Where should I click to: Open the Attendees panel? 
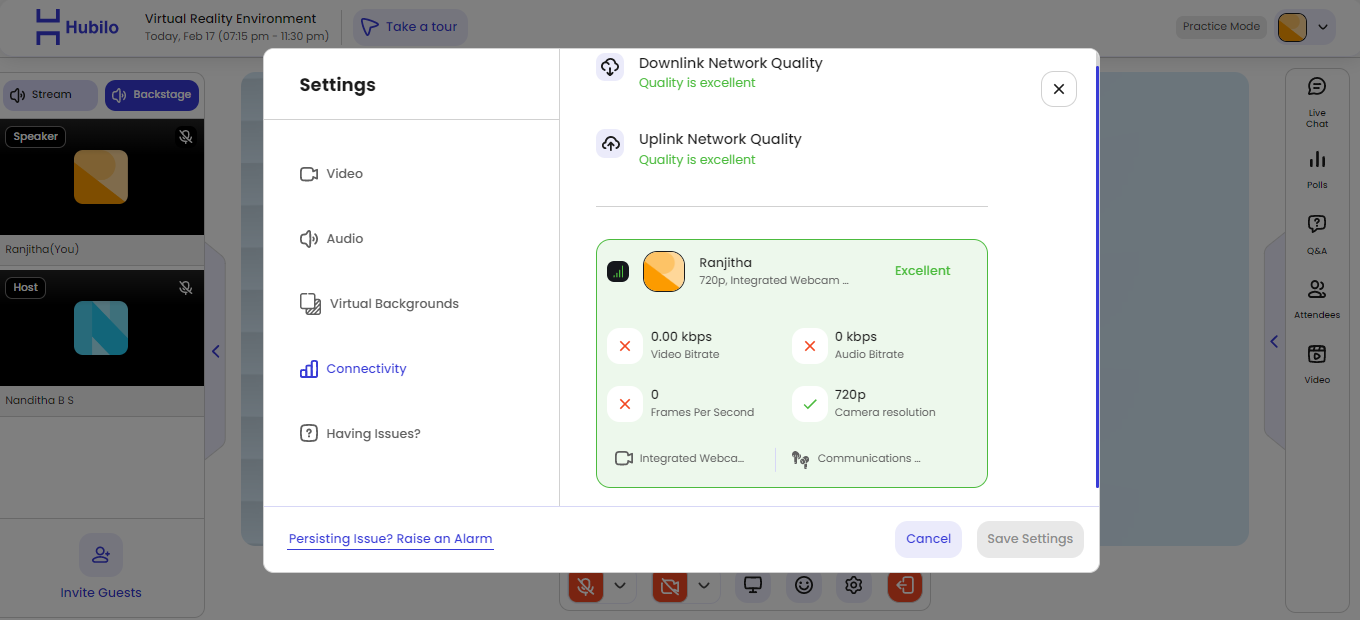coord(1317,300)
